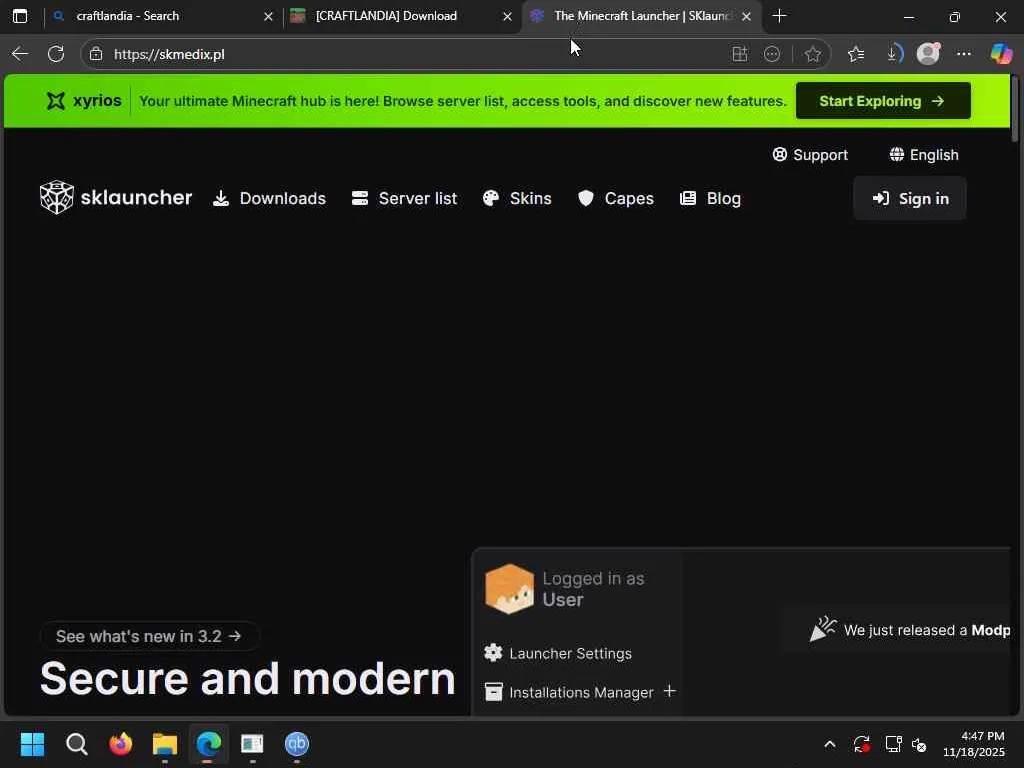Click the Sign in button
The width and height of the screenshot is (1024, 768).
click(910, 199)
